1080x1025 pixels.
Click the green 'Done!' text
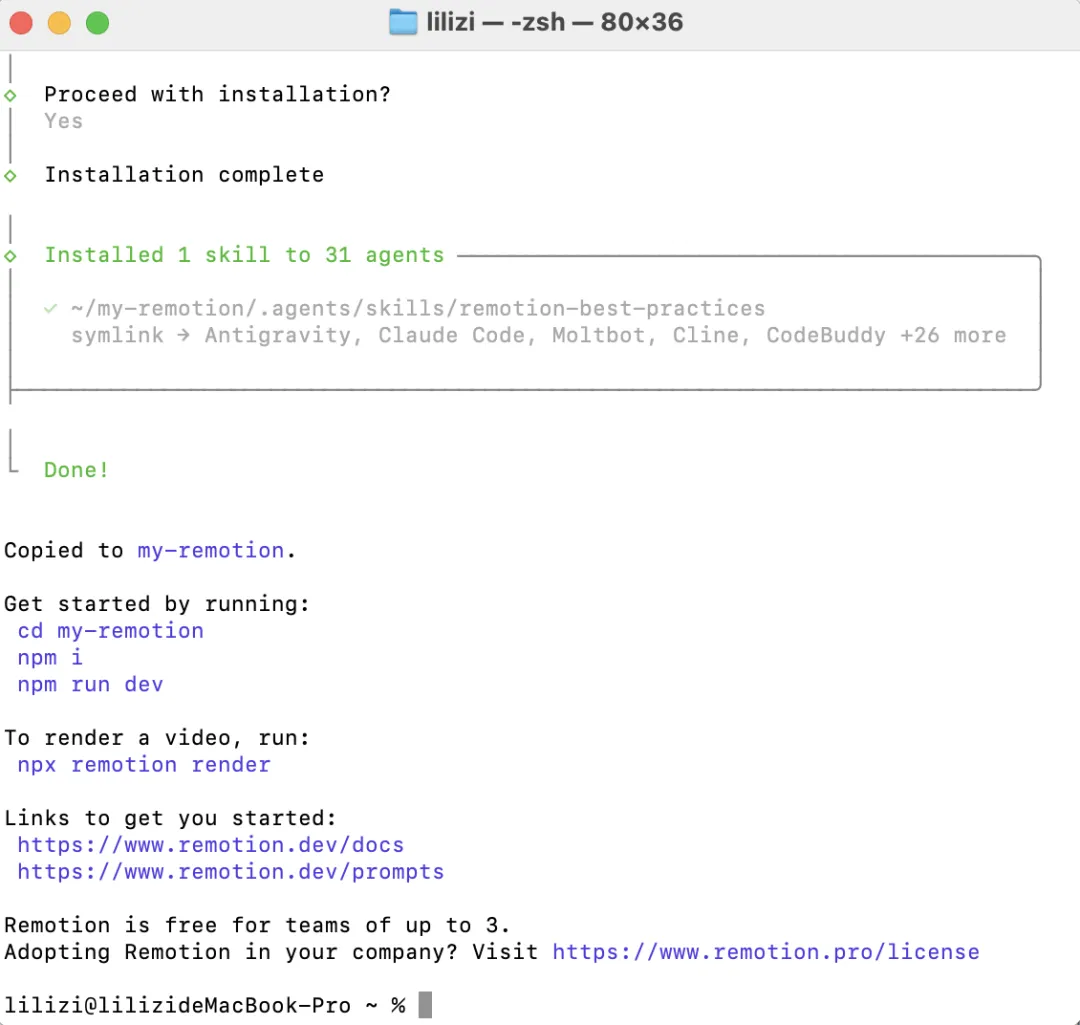[x=76, y=470]
